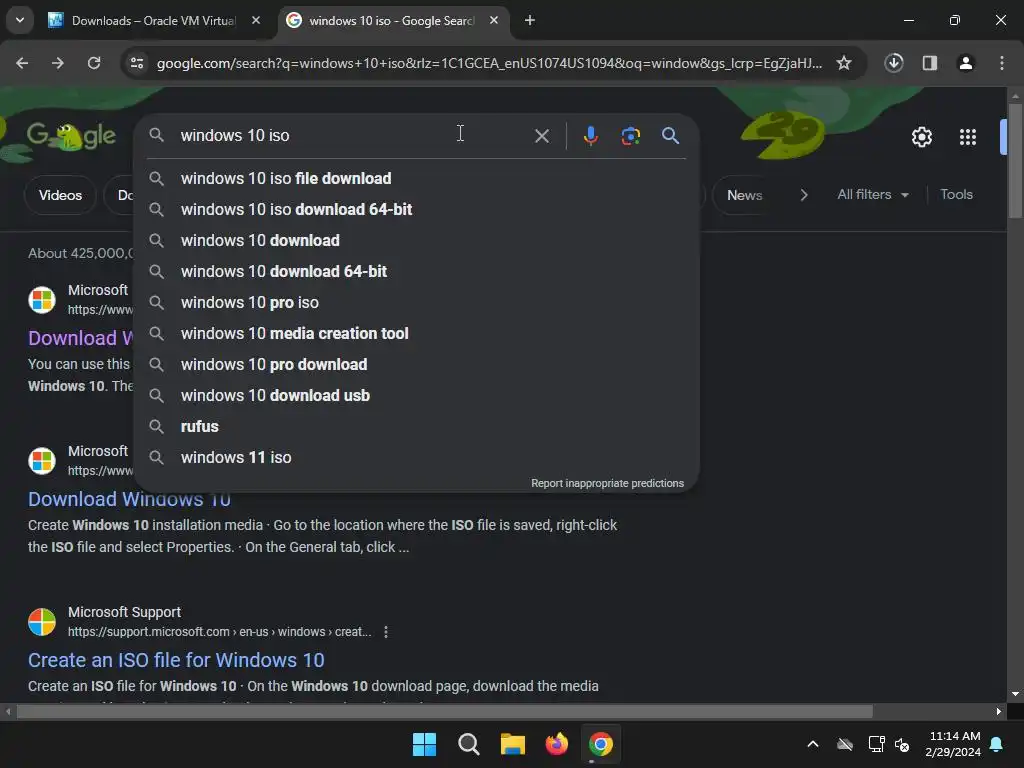Click the browser back arrow
This screenshot has width=1024, height=768.
point(22,63)
